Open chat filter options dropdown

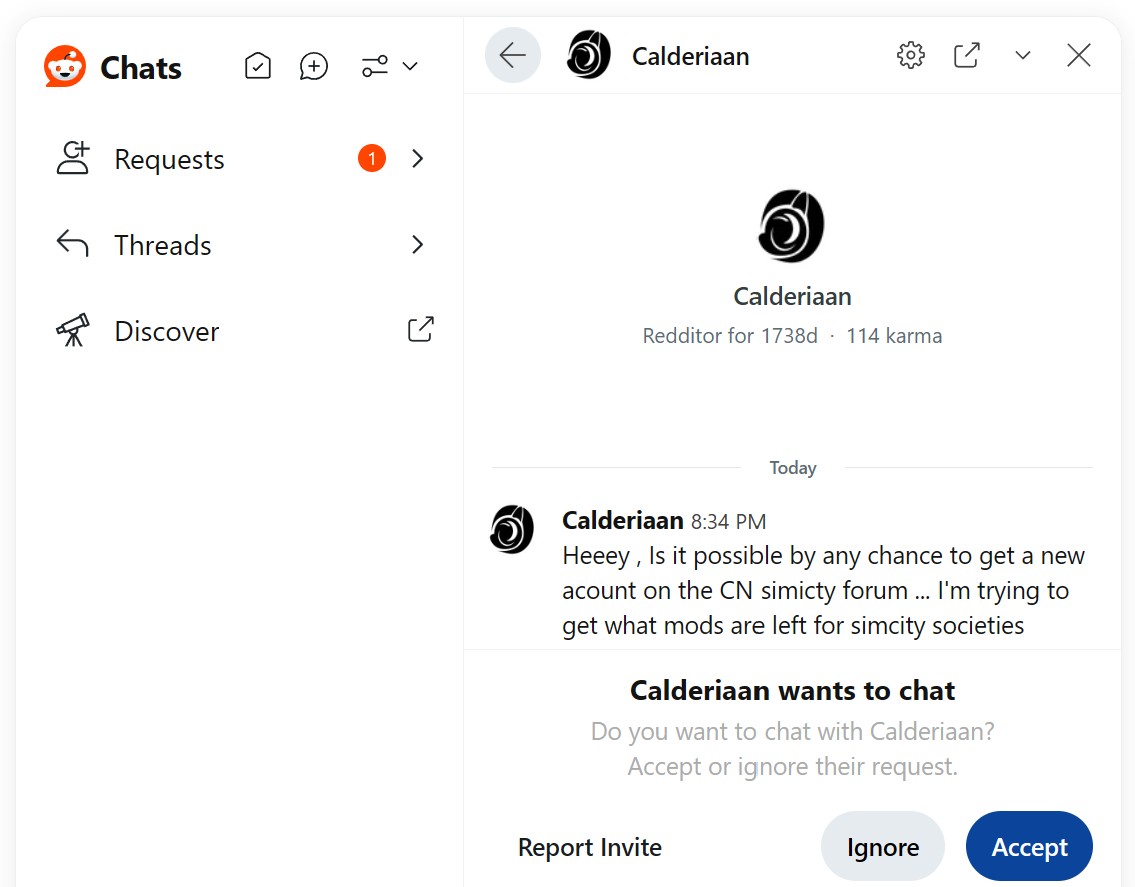[x=389, y=67]
